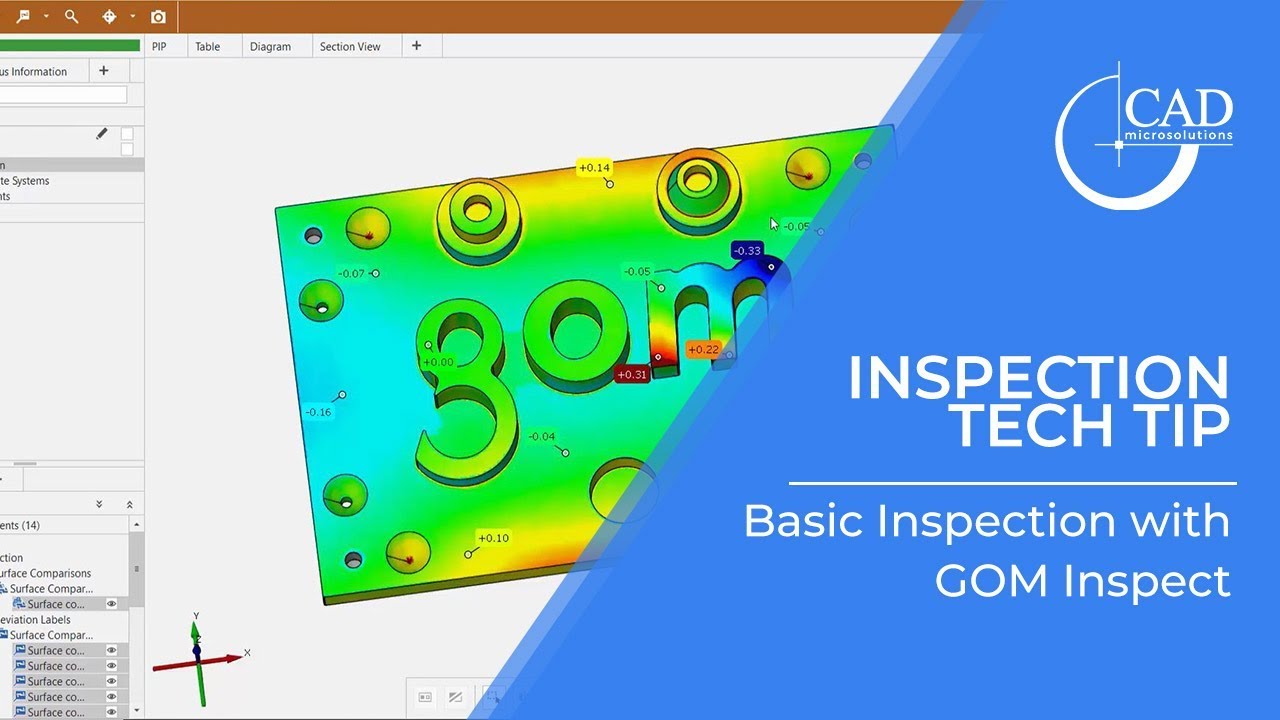
Task: Click the elements list scroll-down arrow
Action: pyautogui.click(x=137, y=711)
